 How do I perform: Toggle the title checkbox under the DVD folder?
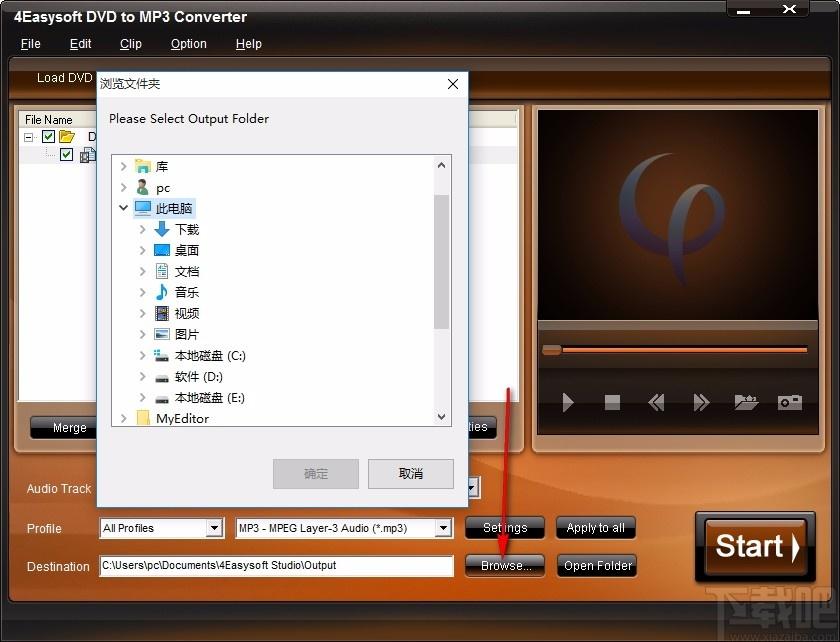66,155
